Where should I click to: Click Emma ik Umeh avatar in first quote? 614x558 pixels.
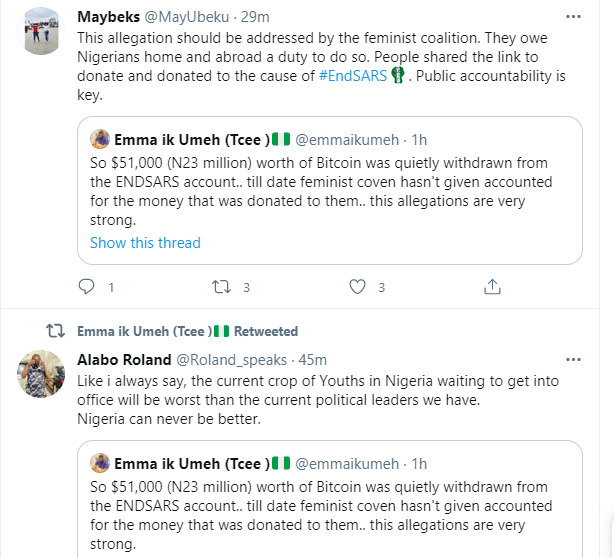pos(100,138)
